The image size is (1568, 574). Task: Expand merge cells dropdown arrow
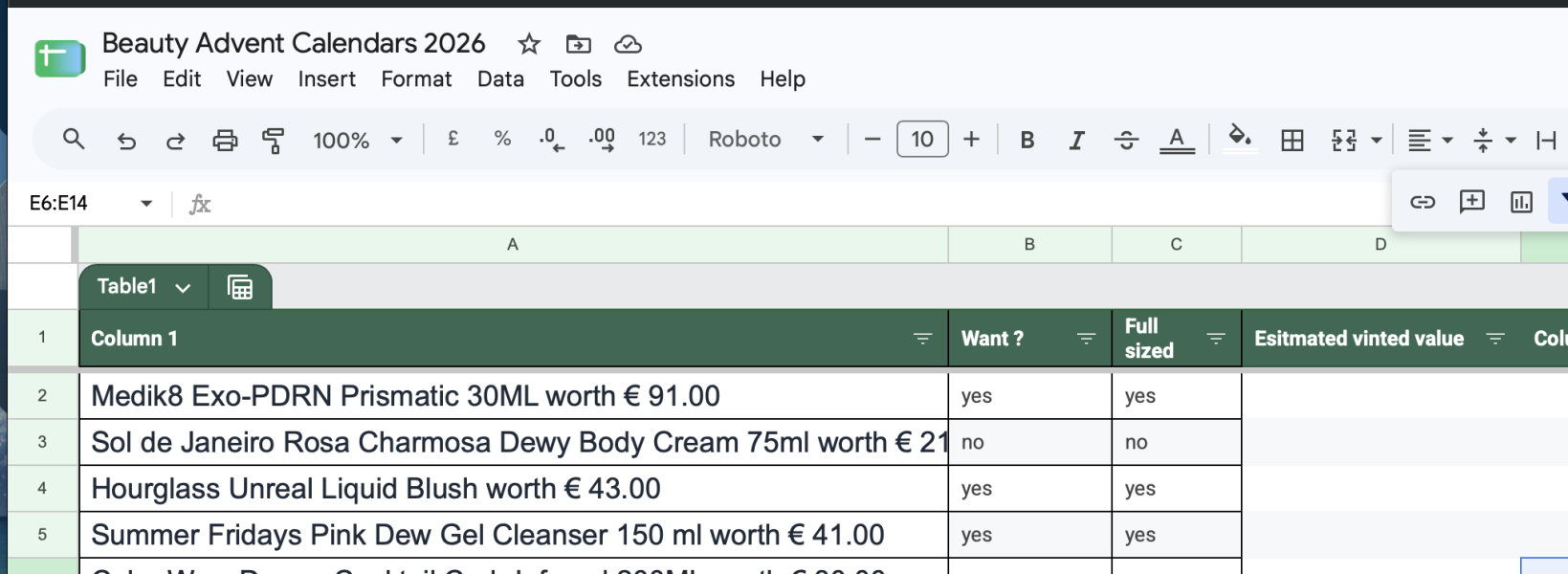(1377, 141)
